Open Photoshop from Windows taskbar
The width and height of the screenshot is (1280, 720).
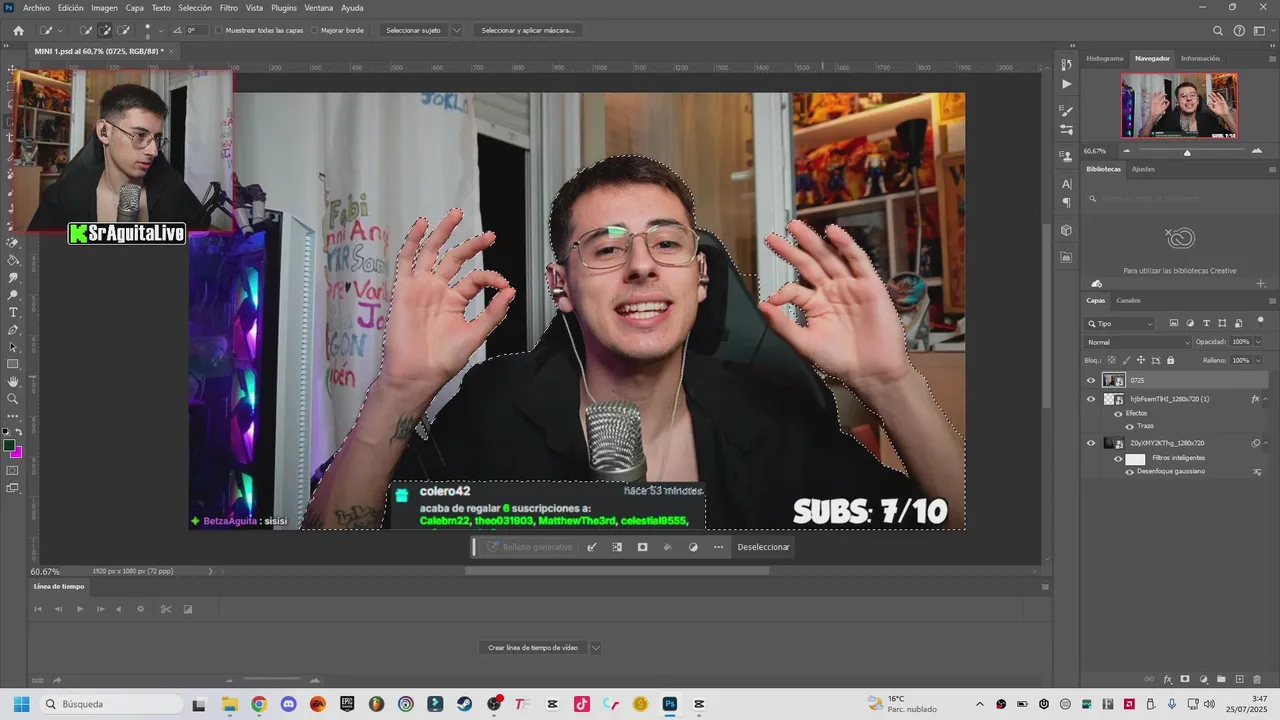tap(669, 704)
